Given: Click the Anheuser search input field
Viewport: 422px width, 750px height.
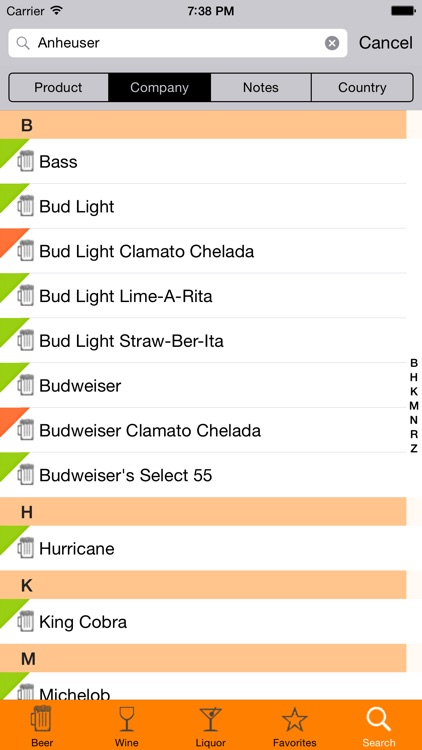Looking at the screenshot, I should click(178, 43).
